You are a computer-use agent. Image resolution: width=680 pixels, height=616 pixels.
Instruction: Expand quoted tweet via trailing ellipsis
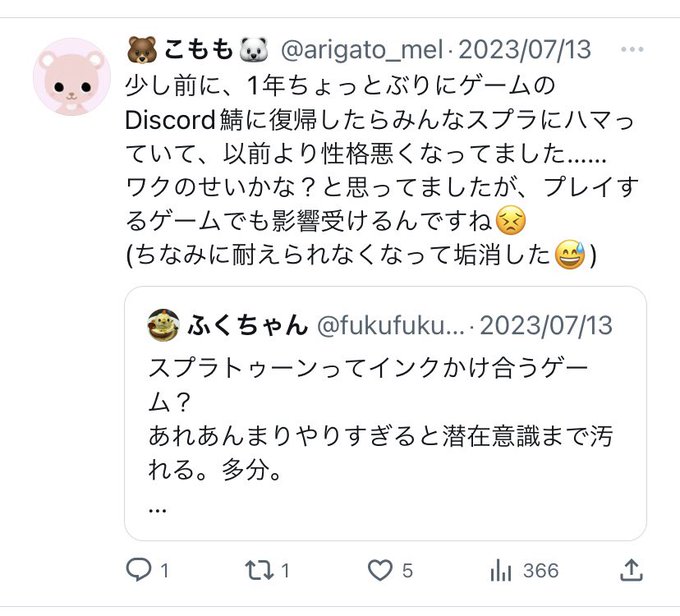(157, 510)
